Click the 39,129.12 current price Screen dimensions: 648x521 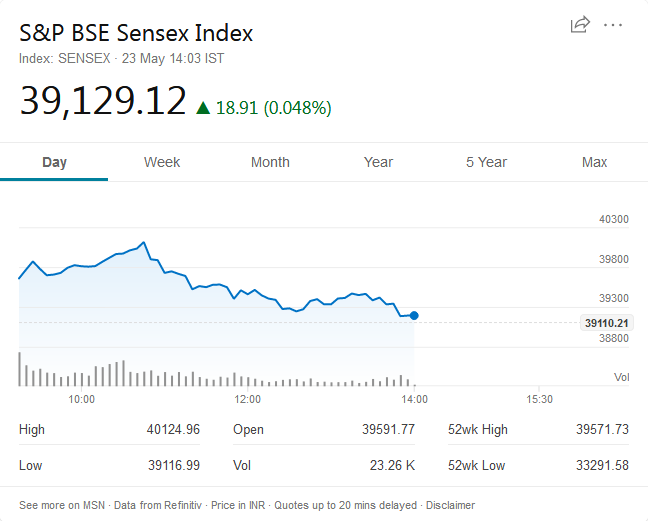(x=103, y=101)
